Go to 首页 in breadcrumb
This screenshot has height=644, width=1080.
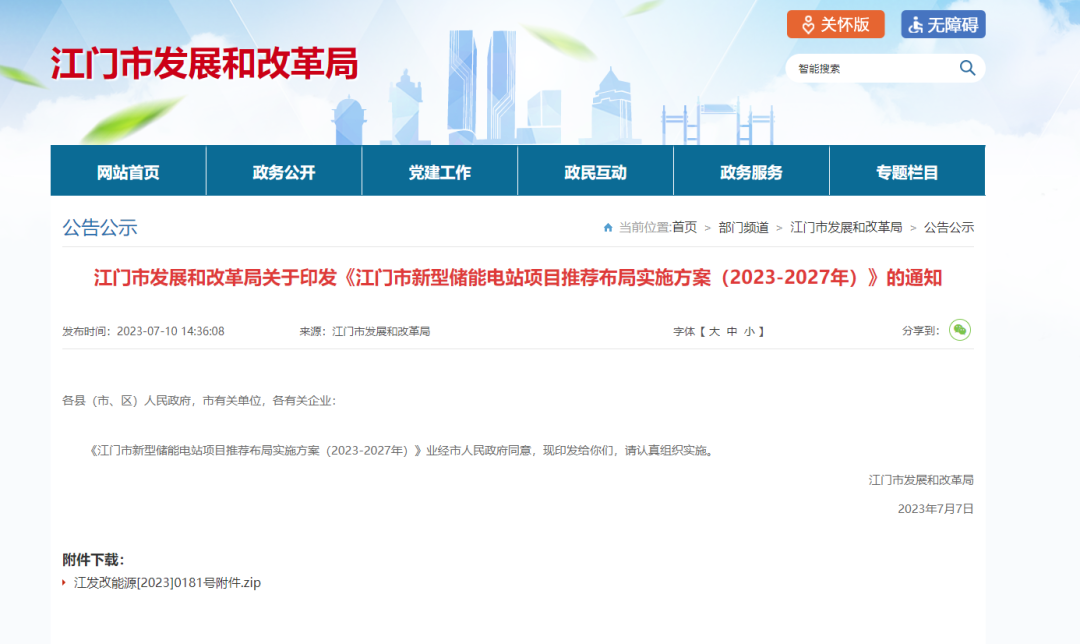pyautogui.click(x=685, y=228)
